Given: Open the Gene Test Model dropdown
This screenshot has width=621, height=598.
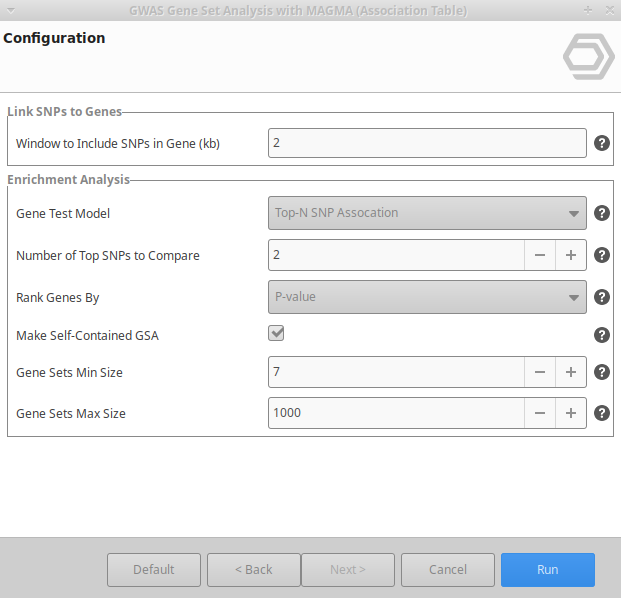Looking at the screenshot, I should [427, 213].
